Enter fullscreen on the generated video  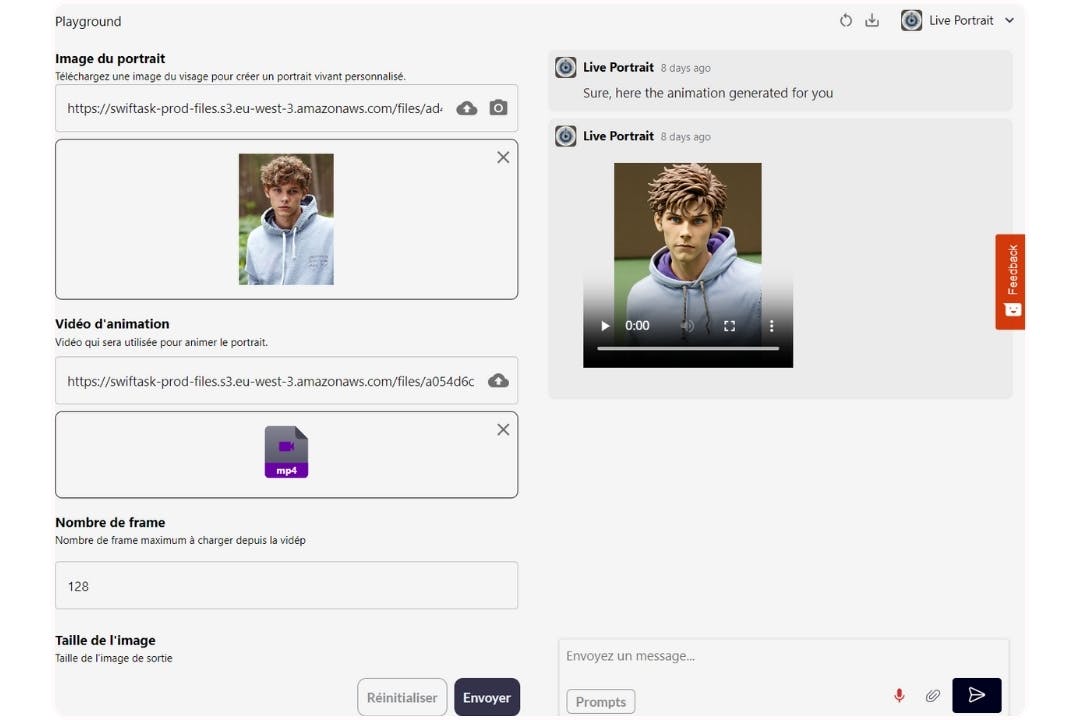coord(729,326)
